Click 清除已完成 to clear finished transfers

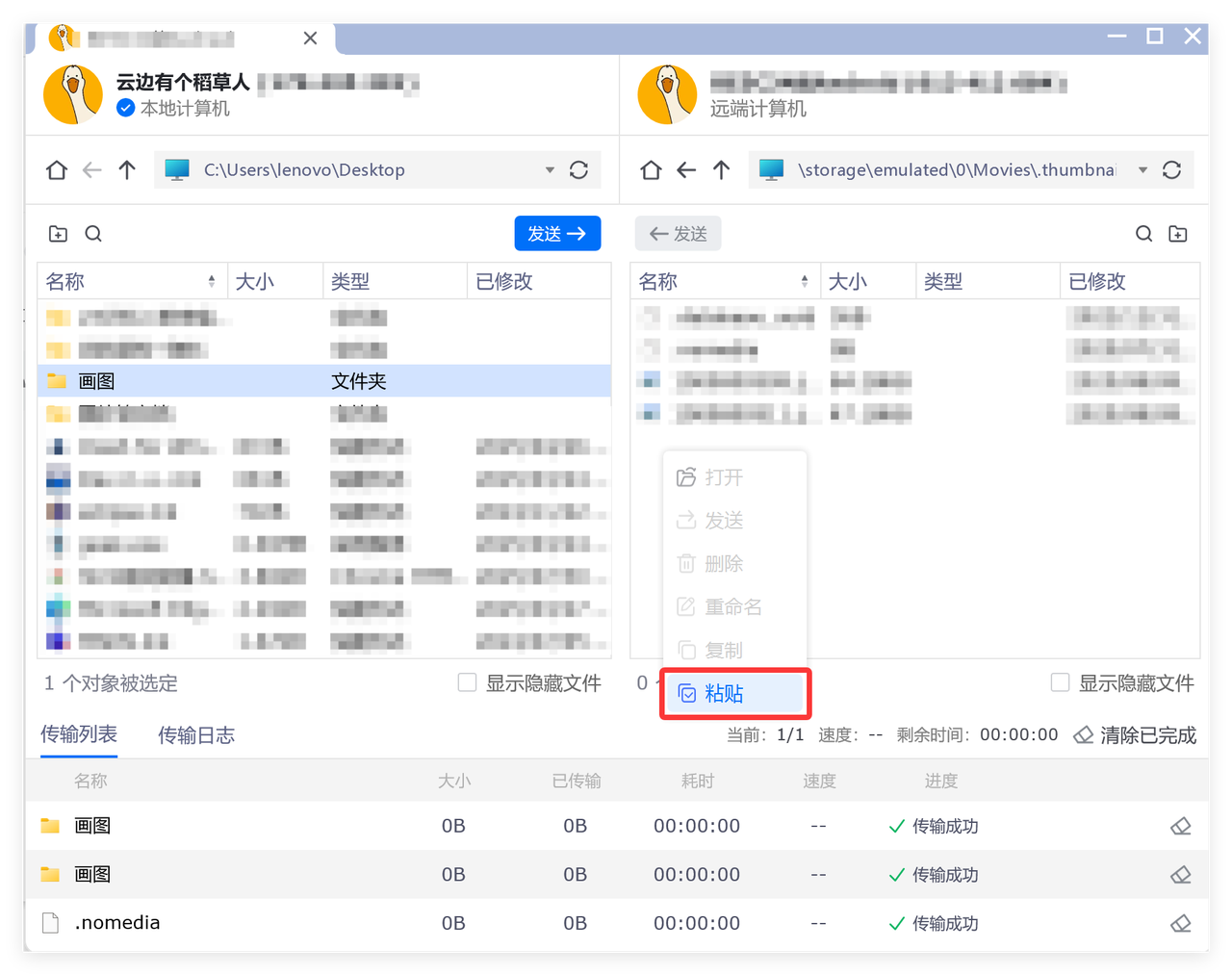1135,735
